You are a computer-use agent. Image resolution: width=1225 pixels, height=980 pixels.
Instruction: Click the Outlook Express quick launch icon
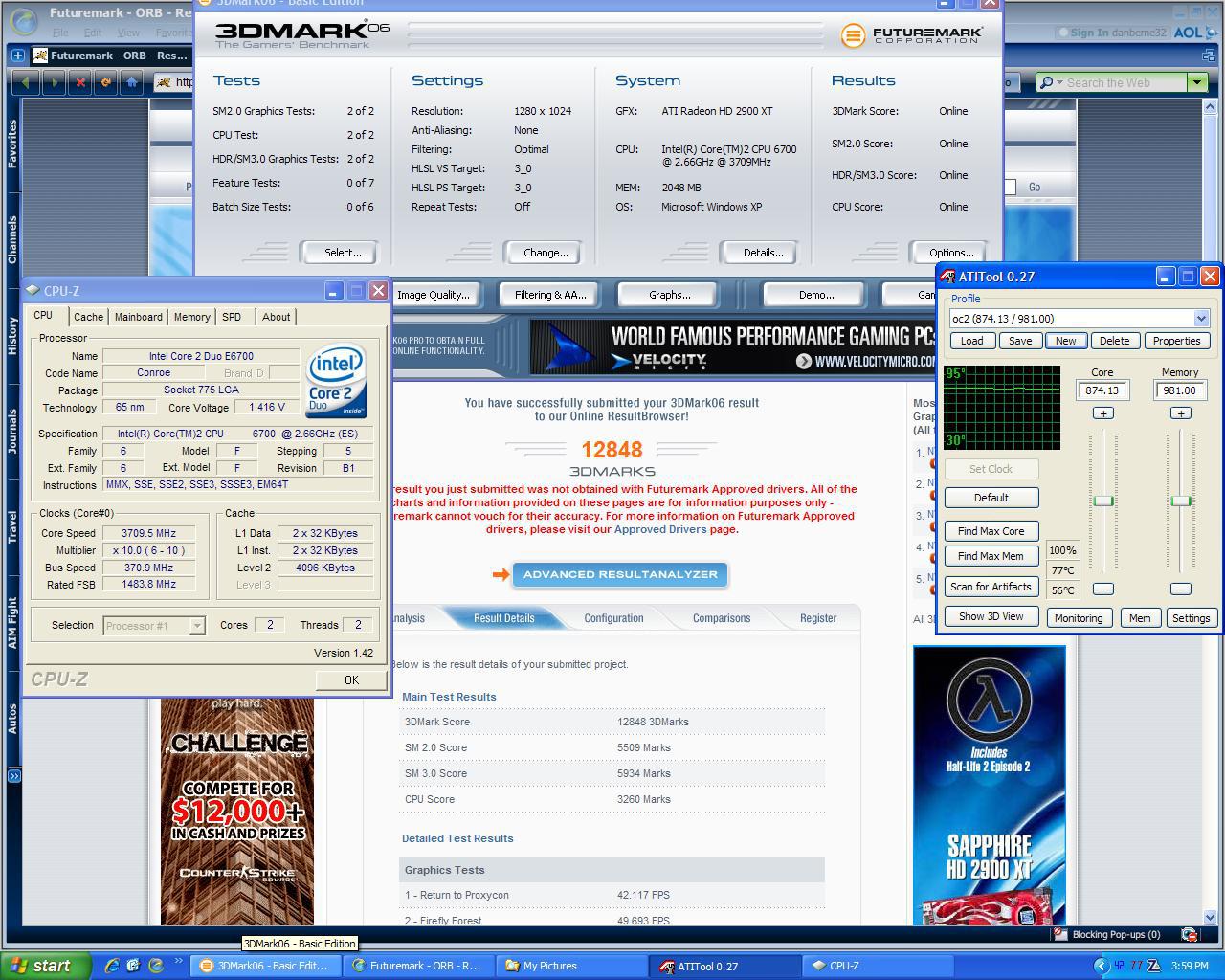click(x=134, y=966)
